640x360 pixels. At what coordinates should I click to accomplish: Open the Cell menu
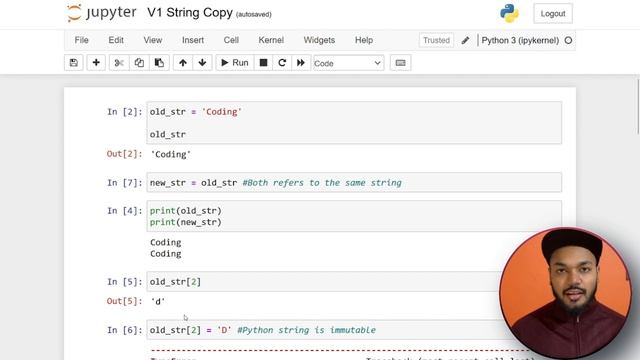[231, 40]
